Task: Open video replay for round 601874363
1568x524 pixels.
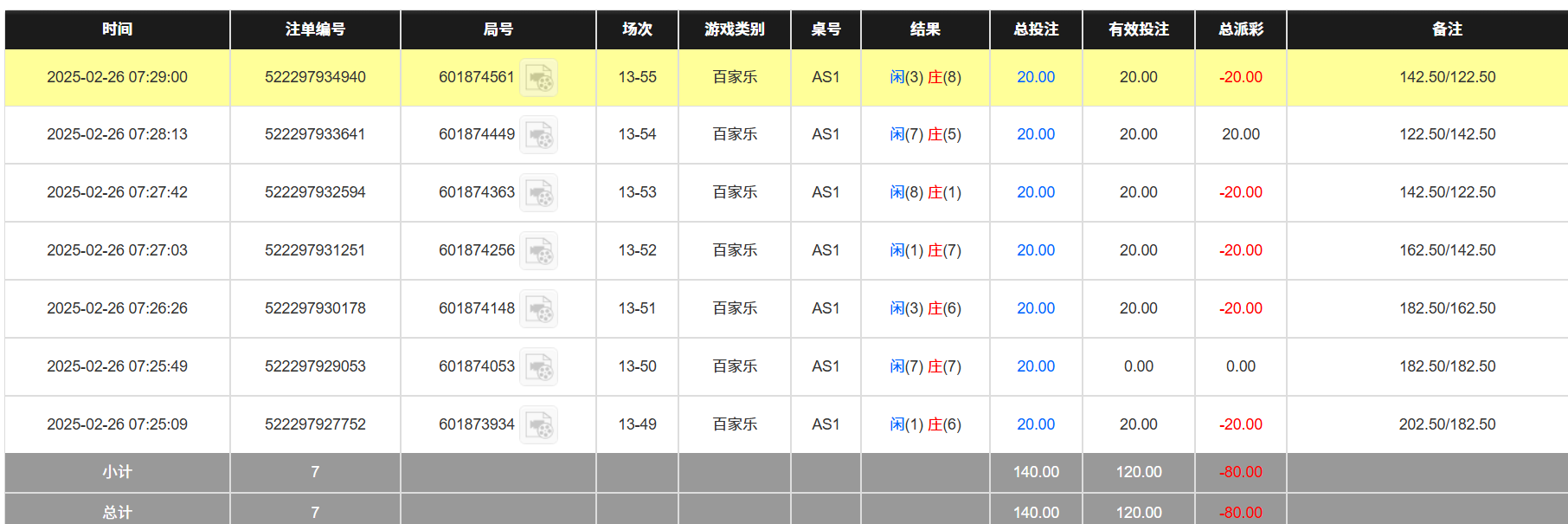Action: pos(539,192)
